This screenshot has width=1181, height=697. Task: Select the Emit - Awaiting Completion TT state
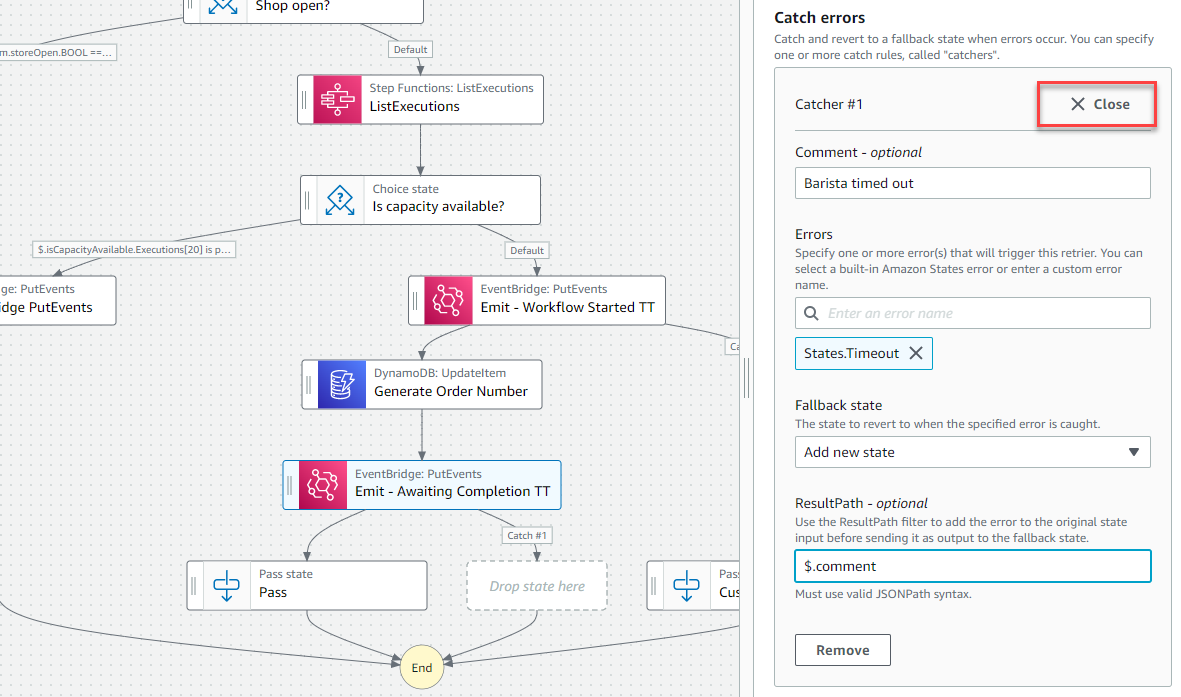coord(422,485)
